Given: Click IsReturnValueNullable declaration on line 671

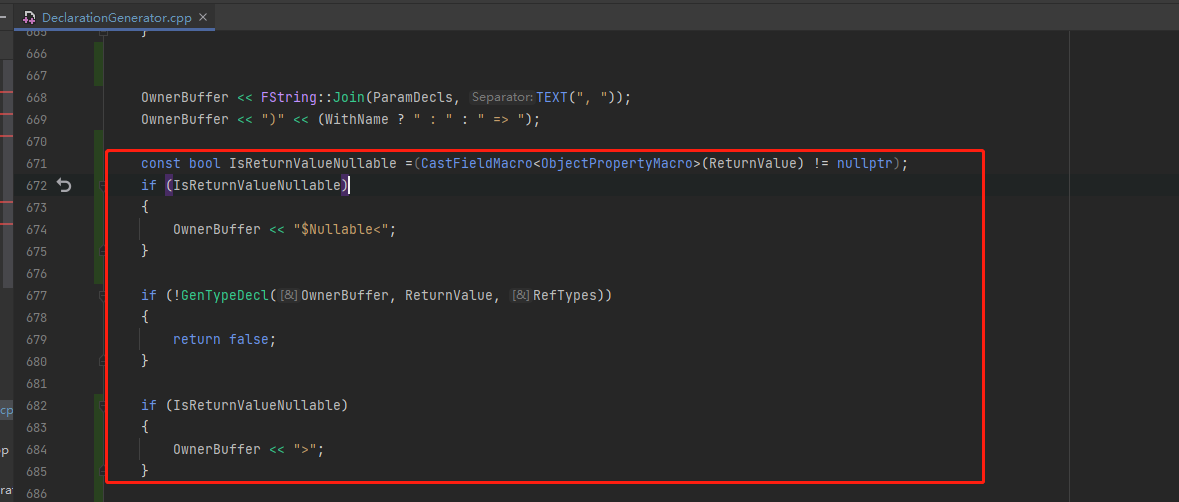Looking at the screenshot, I should click(312, 164).
